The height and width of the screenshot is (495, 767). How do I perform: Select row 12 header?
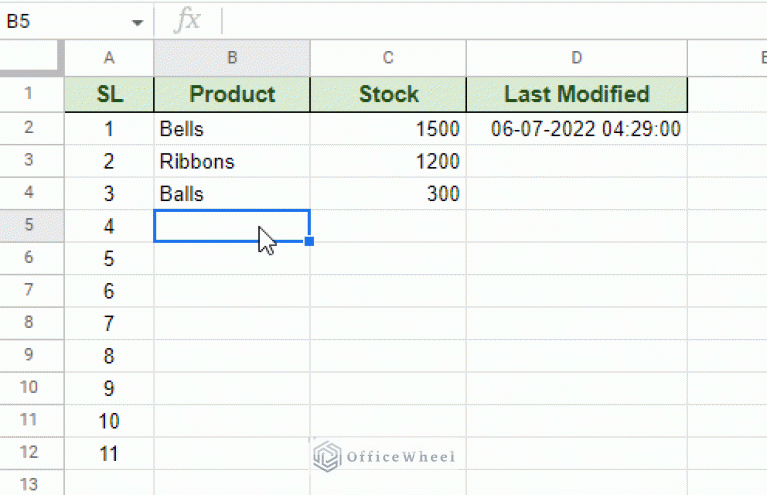pyautogui.click(x=31, y=452)
